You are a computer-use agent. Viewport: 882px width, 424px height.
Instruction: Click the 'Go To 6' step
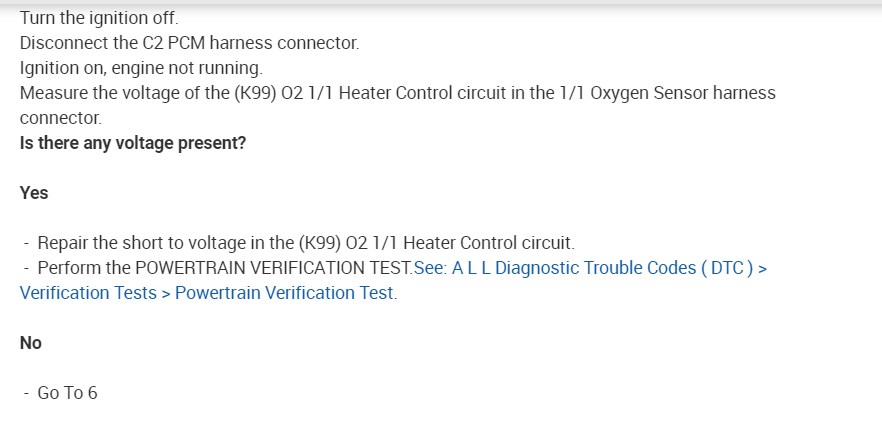tap(67, 393)
